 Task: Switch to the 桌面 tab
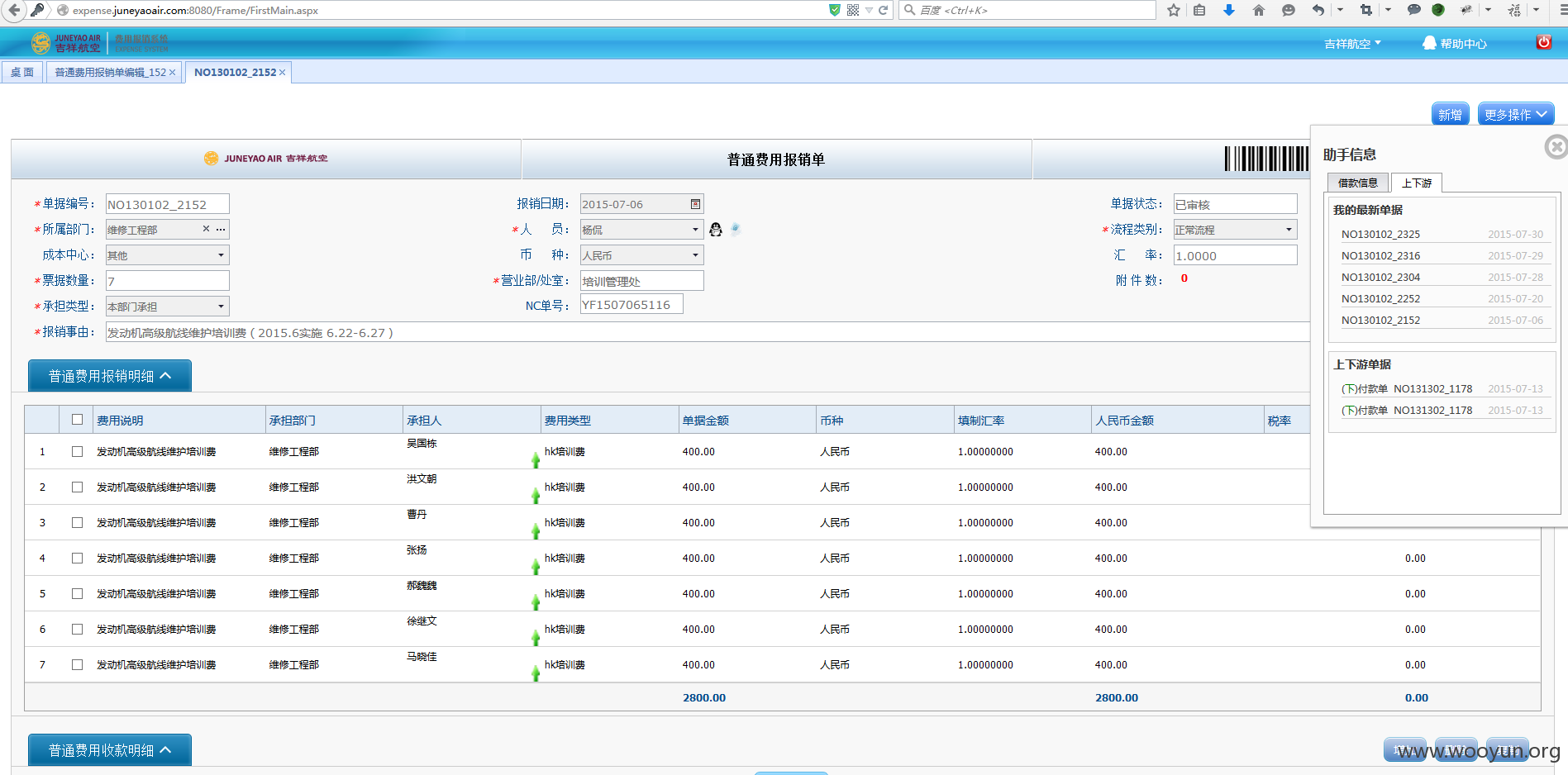(22, 73)
